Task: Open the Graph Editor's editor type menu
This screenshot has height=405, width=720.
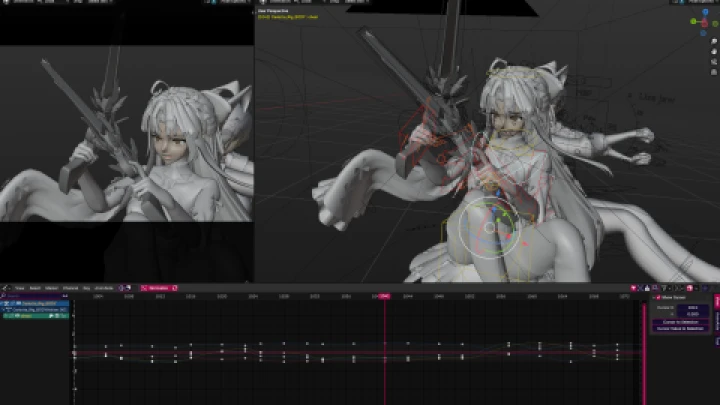Action: (x=6, y=288)
